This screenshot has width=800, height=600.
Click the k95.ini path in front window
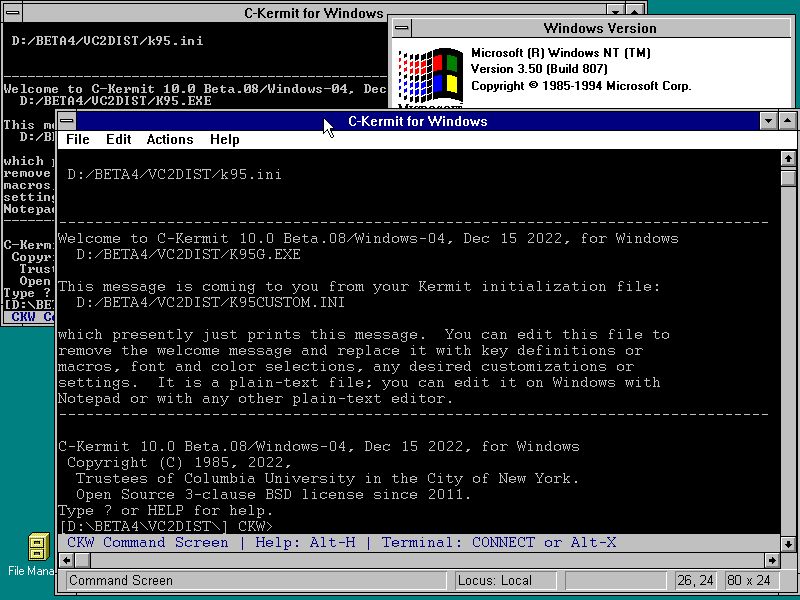coord(174,174)
